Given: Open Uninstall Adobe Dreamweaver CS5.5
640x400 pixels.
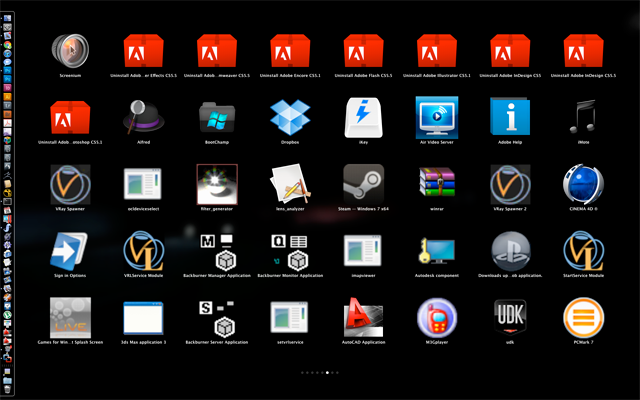Looking at the screenshot, I should 217,51.
